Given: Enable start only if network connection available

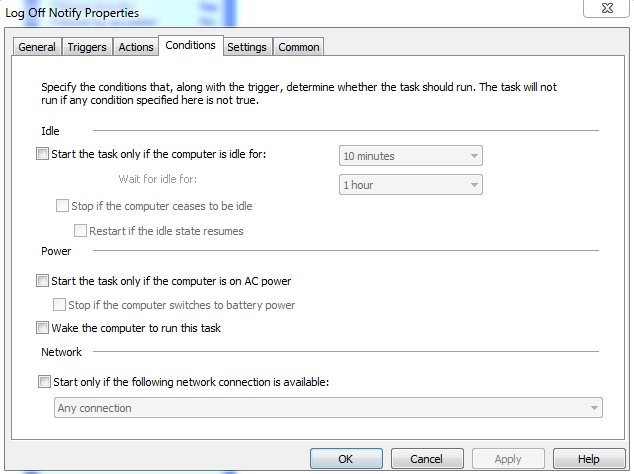Looking at the screenshot, I should tap(43, 381).
